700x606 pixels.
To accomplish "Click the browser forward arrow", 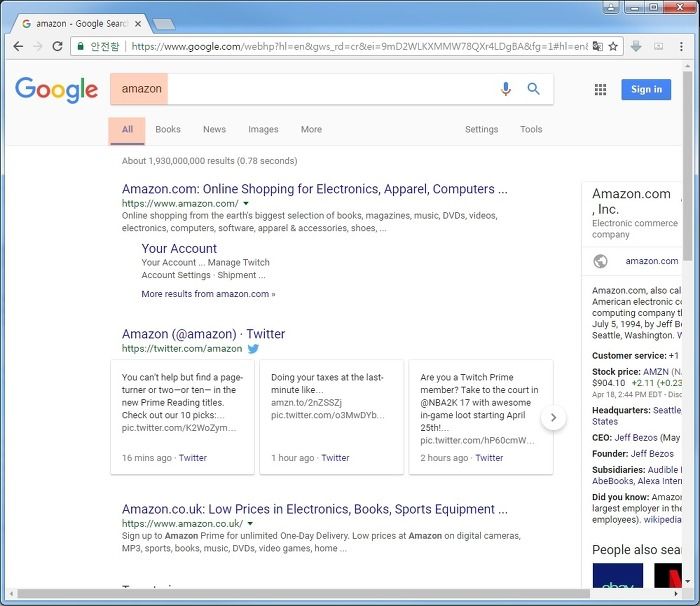I will [x=38, y=46].
